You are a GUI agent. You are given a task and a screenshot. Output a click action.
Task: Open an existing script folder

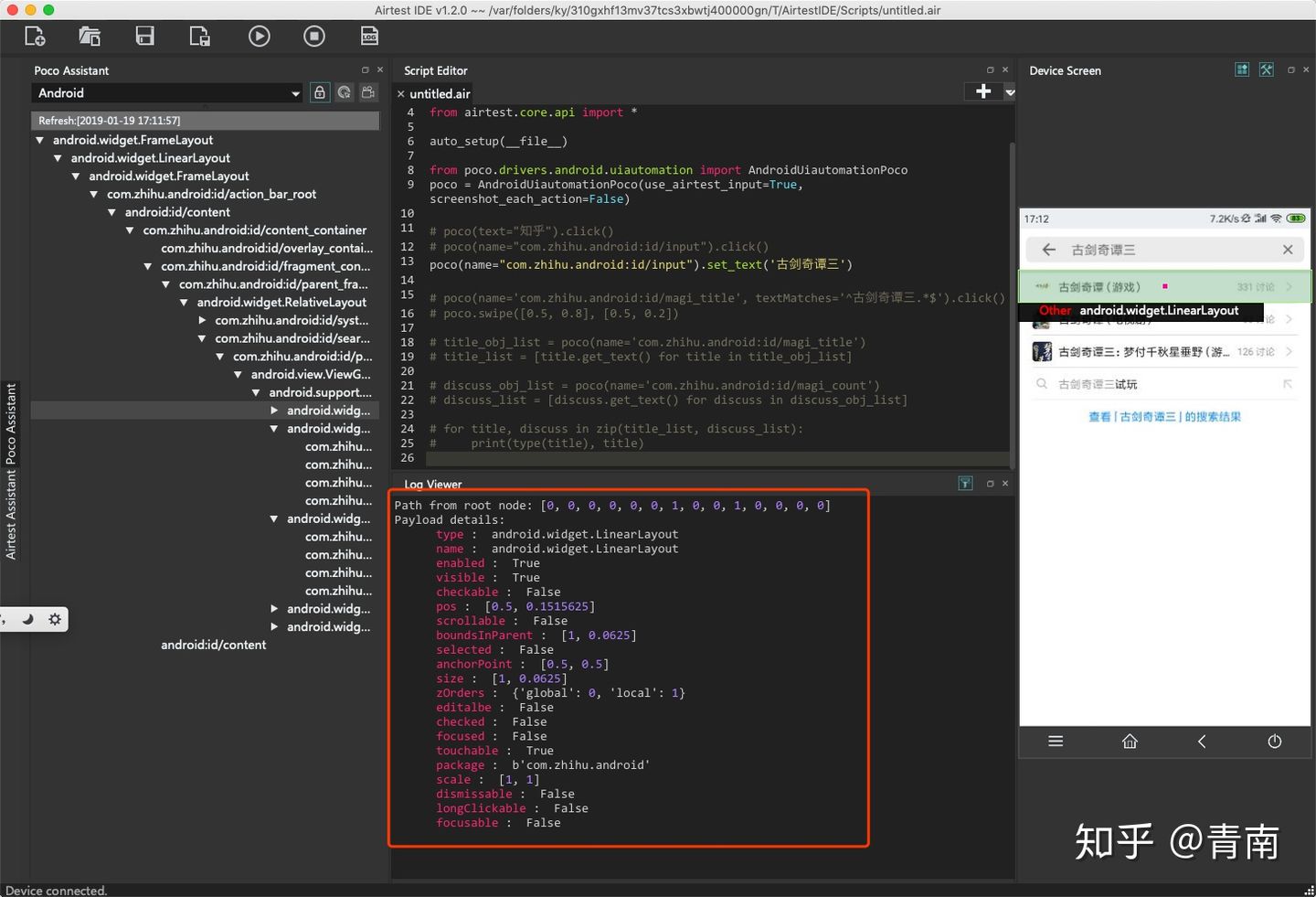coord(90,37)
